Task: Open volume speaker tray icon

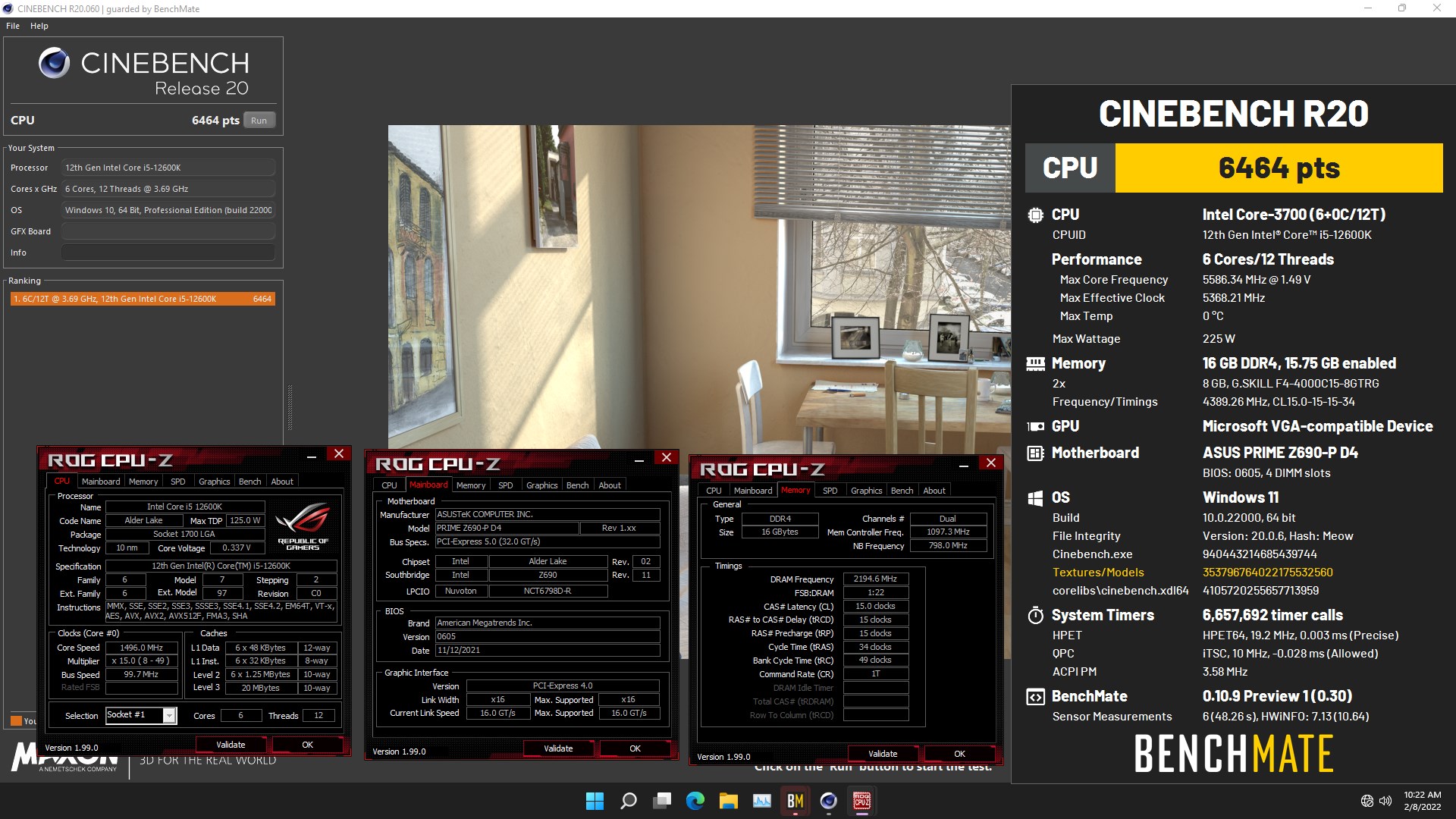Action: click(x=1385, y=801)
